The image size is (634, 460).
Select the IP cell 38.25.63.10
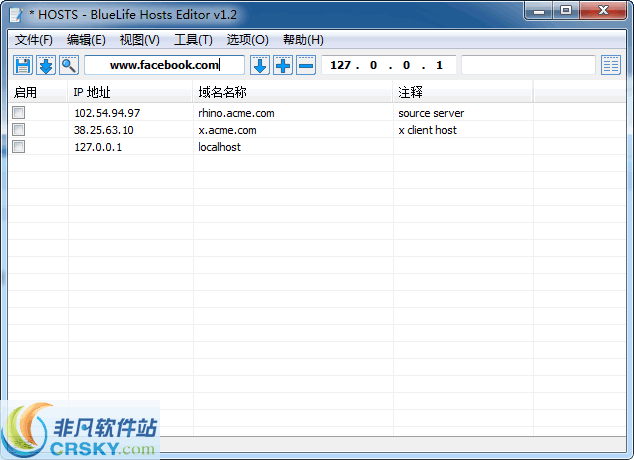pyautogui.click(x=104, y=130)
